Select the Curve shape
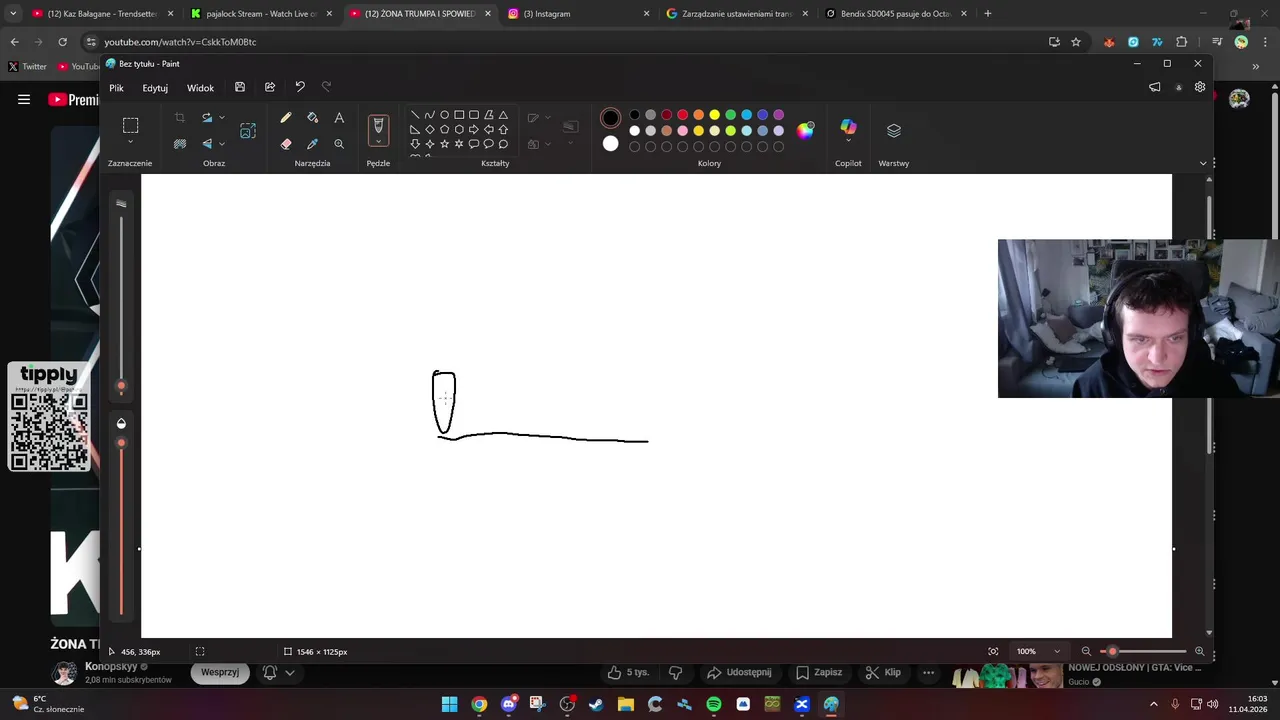The image size is (1280, 720). tap(430, 115)
